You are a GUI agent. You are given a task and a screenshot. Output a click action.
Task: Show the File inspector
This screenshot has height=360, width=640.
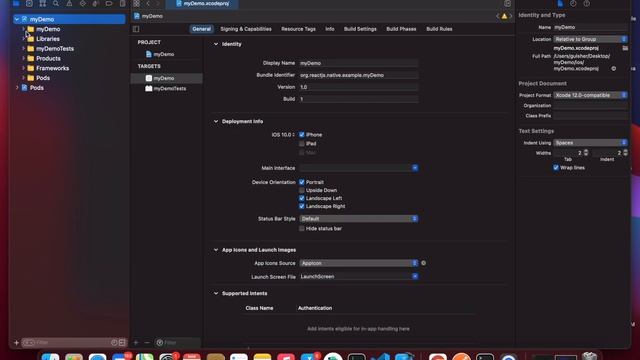tap(560, 3)
